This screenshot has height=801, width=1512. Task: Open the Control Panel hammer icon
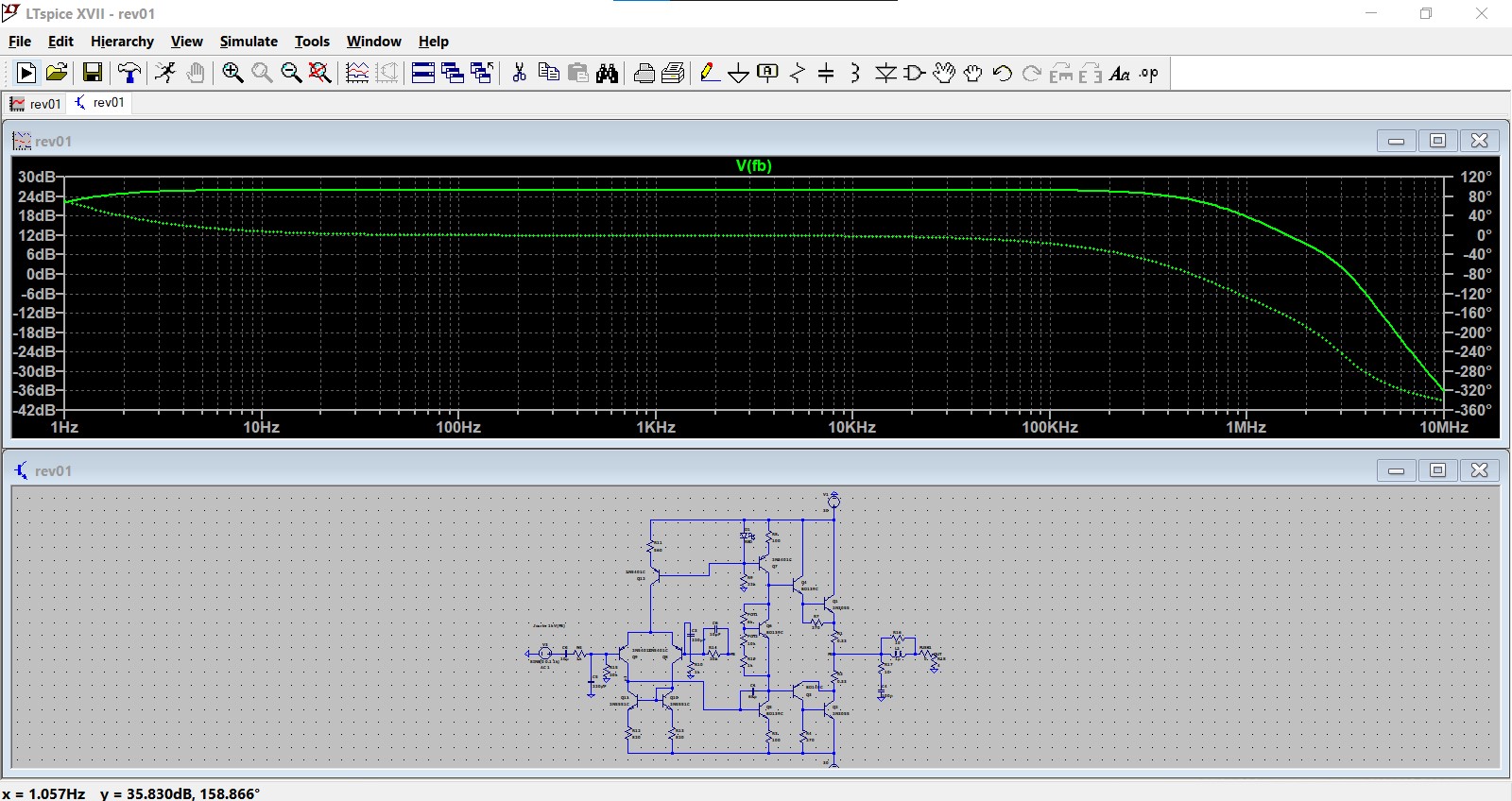(129, 73)
